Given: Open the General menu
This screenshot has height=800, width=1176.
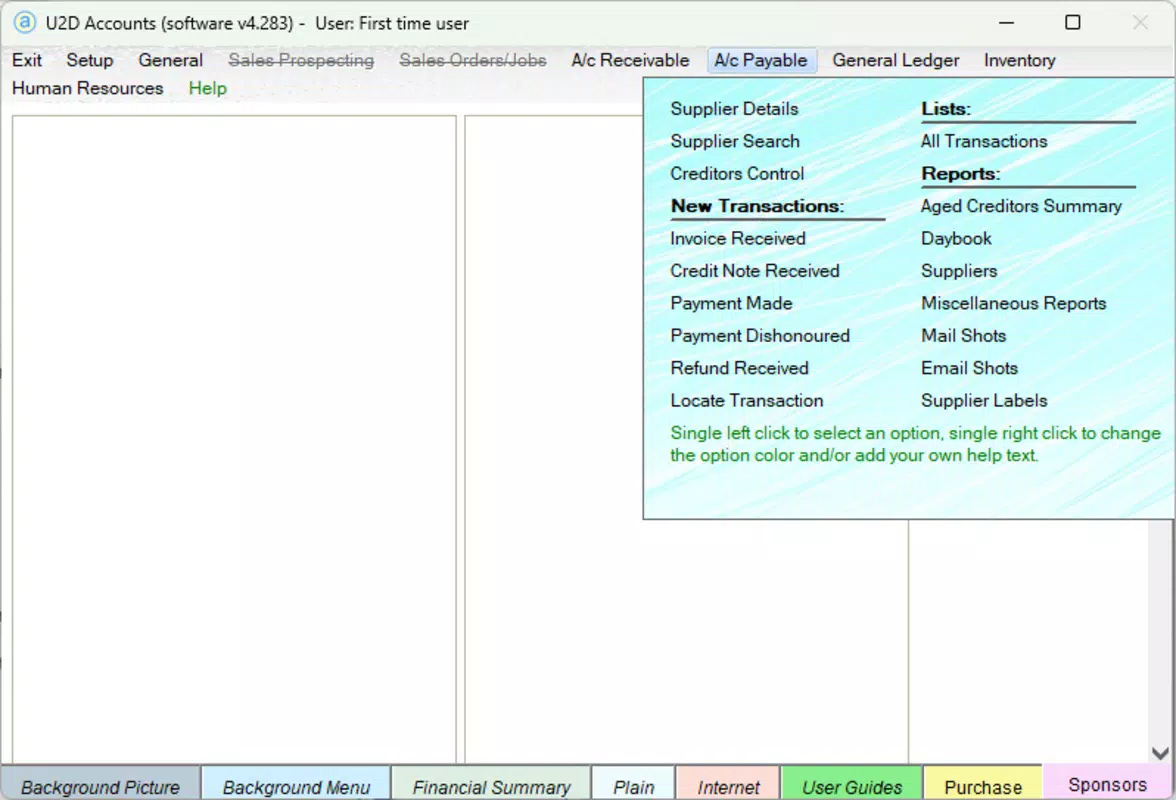Looking at the screenshot, I should pyautogui.click(x=170, y=60).
